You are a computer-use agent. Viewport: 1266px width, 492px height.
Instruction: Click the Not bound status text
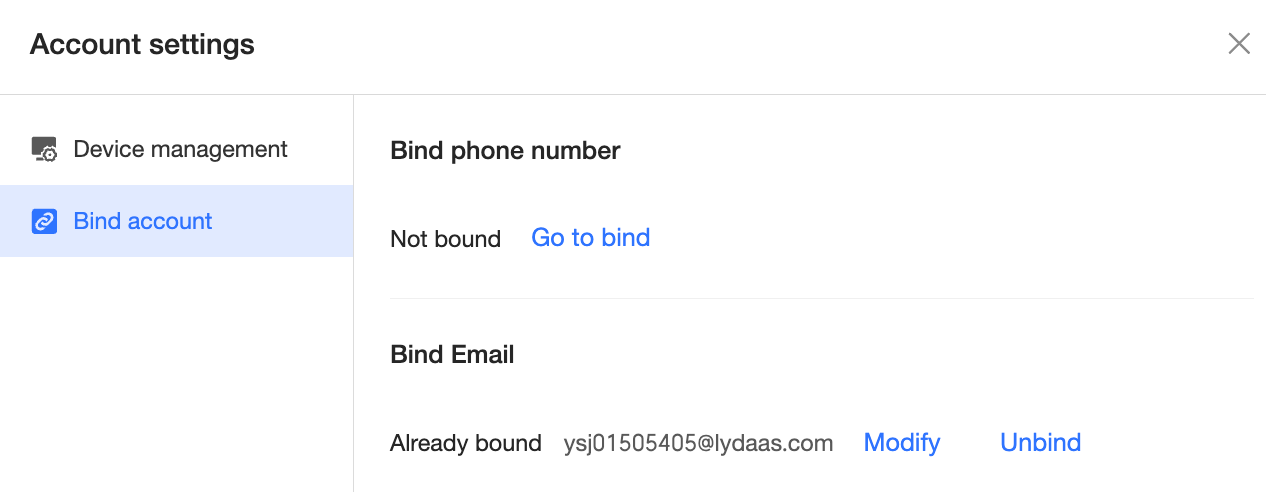[x=446, y=239]
